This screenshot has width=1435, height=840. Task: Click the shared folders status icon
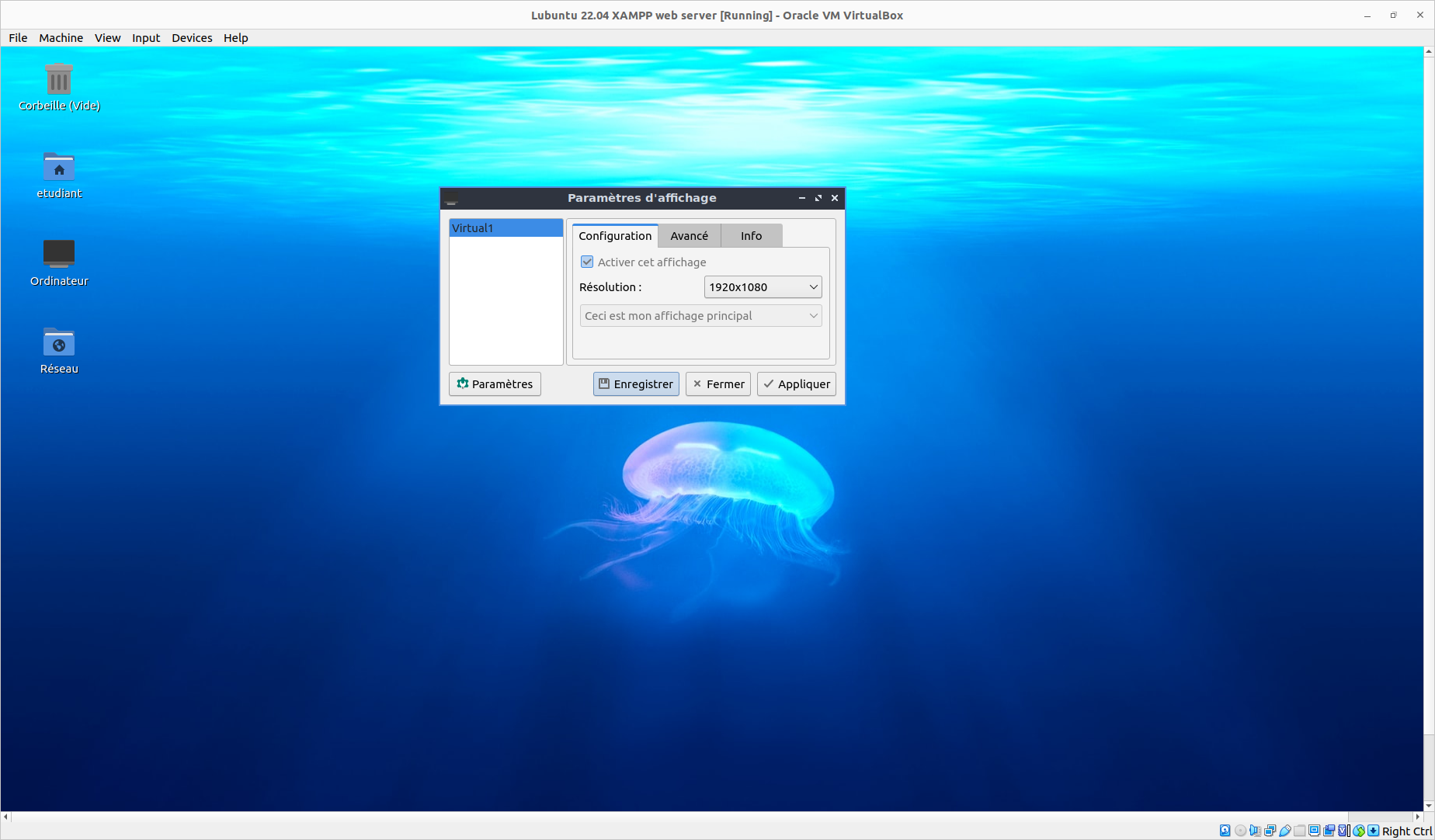[x=1299, y=831]
